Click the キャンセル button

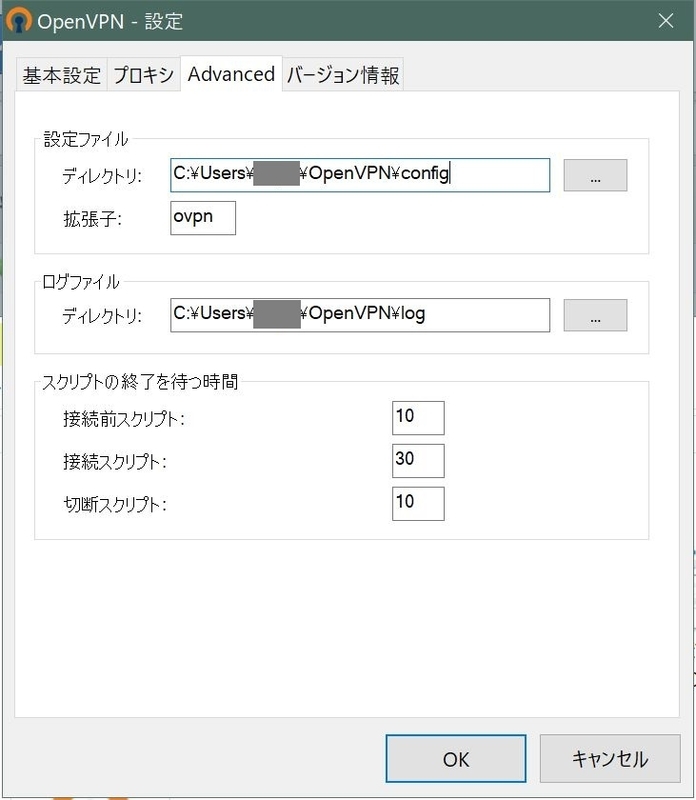click(610, 759)
